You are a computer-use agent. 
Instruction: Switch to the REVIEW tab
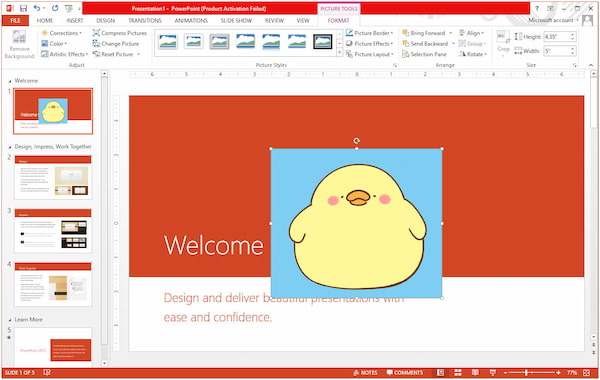coord(274,21)
